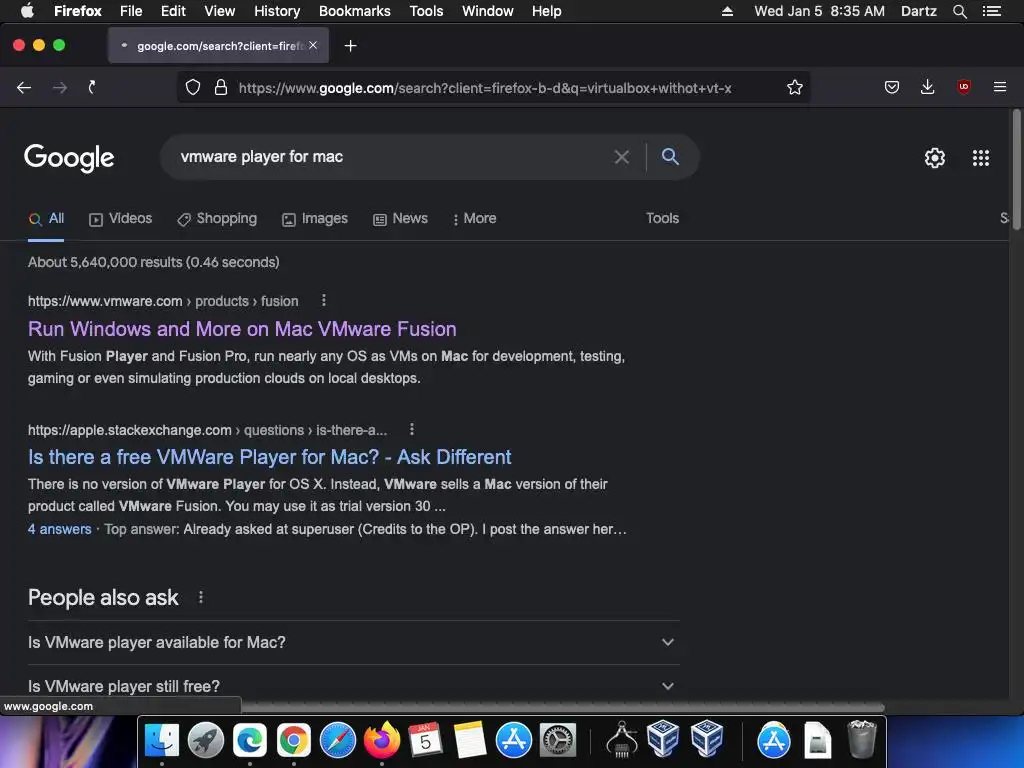Open Google Chrome from the Dock

point(294,741)
